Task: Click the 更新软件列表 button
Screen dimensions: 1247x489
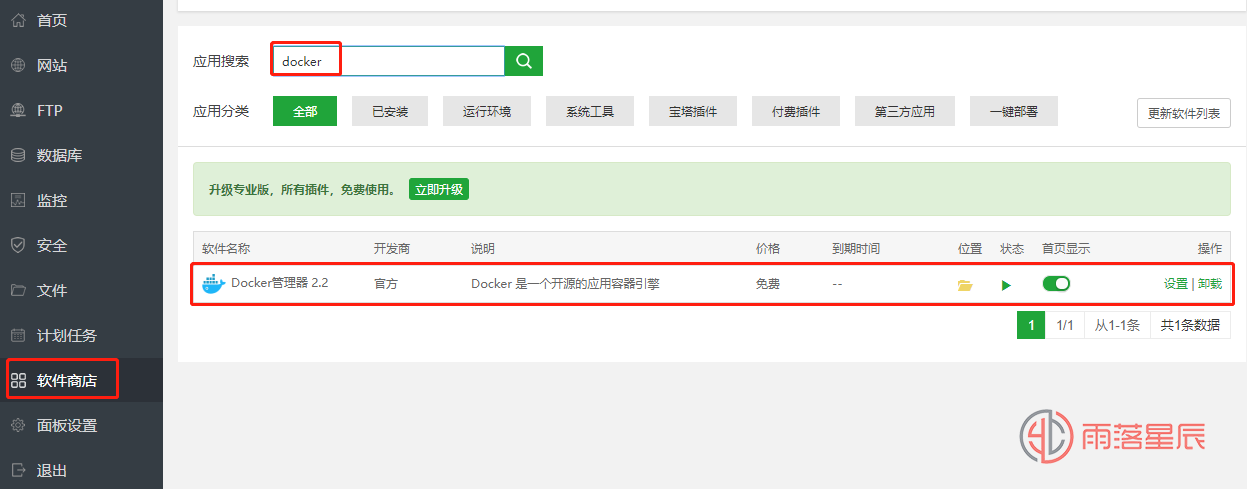Action: 1184,113
